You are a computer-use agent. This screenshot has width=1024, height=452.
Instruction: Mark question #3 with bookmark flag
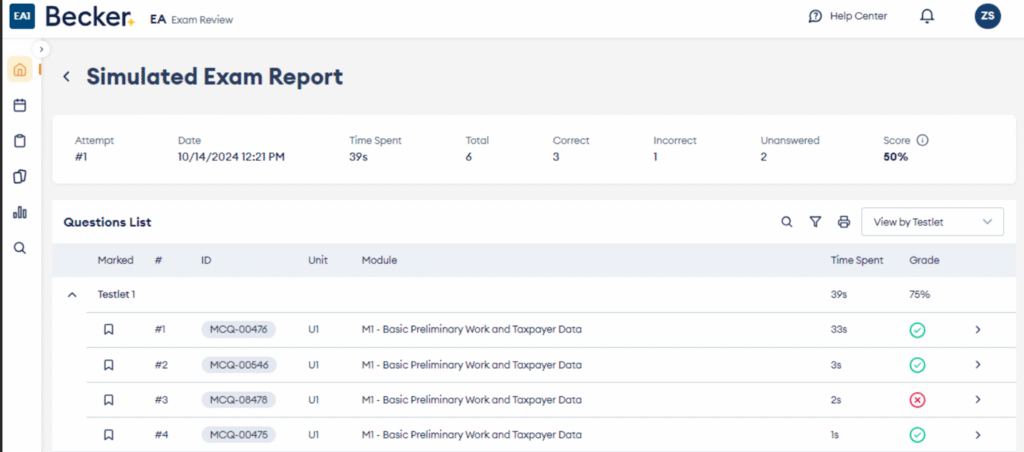tap(109, 400)
